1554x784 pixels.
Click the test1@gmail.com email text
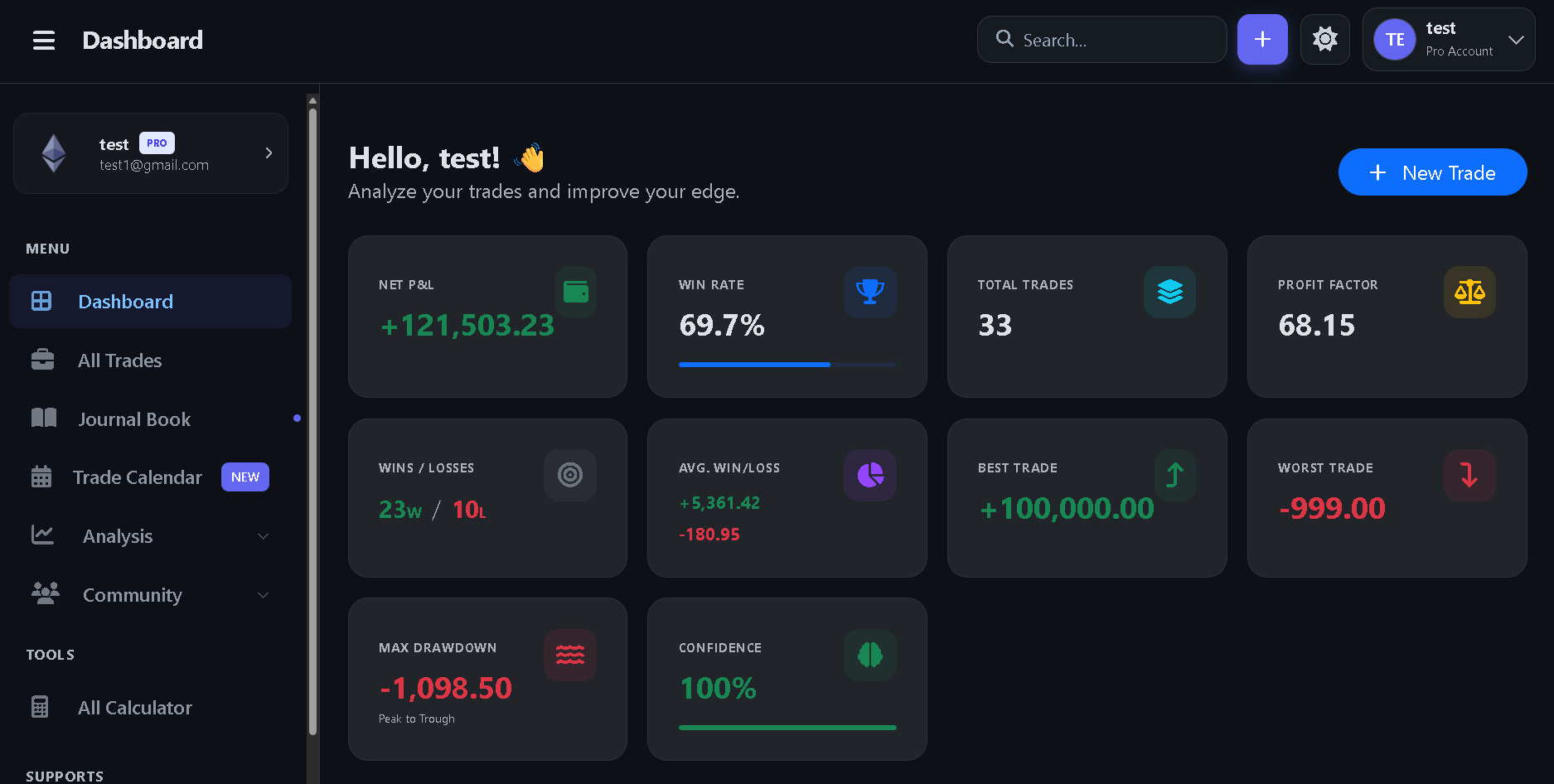(154, 165)
